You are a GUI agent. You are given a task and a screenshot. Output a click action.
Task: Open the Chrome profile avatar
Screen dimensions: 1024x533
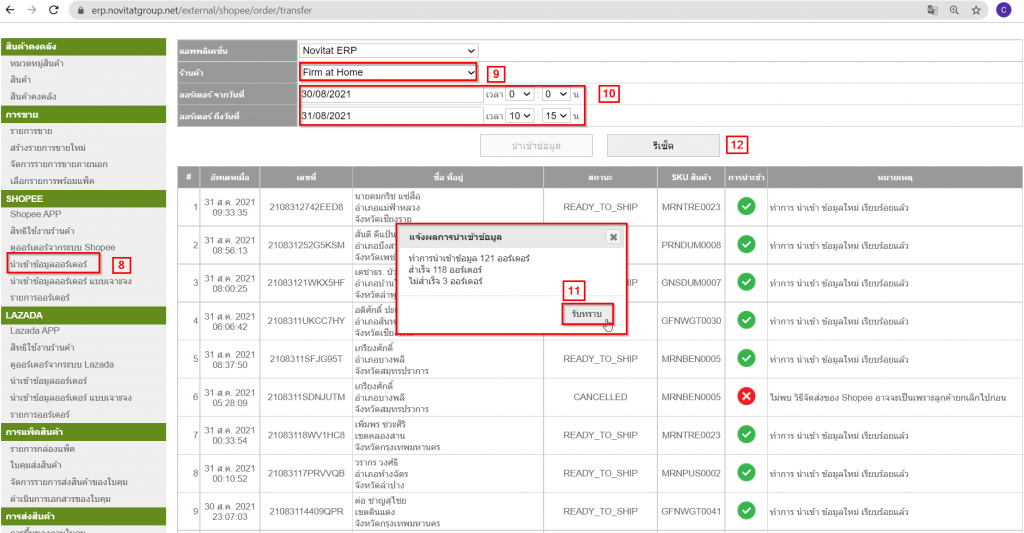pyautogui.click(x=1002, y=10)
